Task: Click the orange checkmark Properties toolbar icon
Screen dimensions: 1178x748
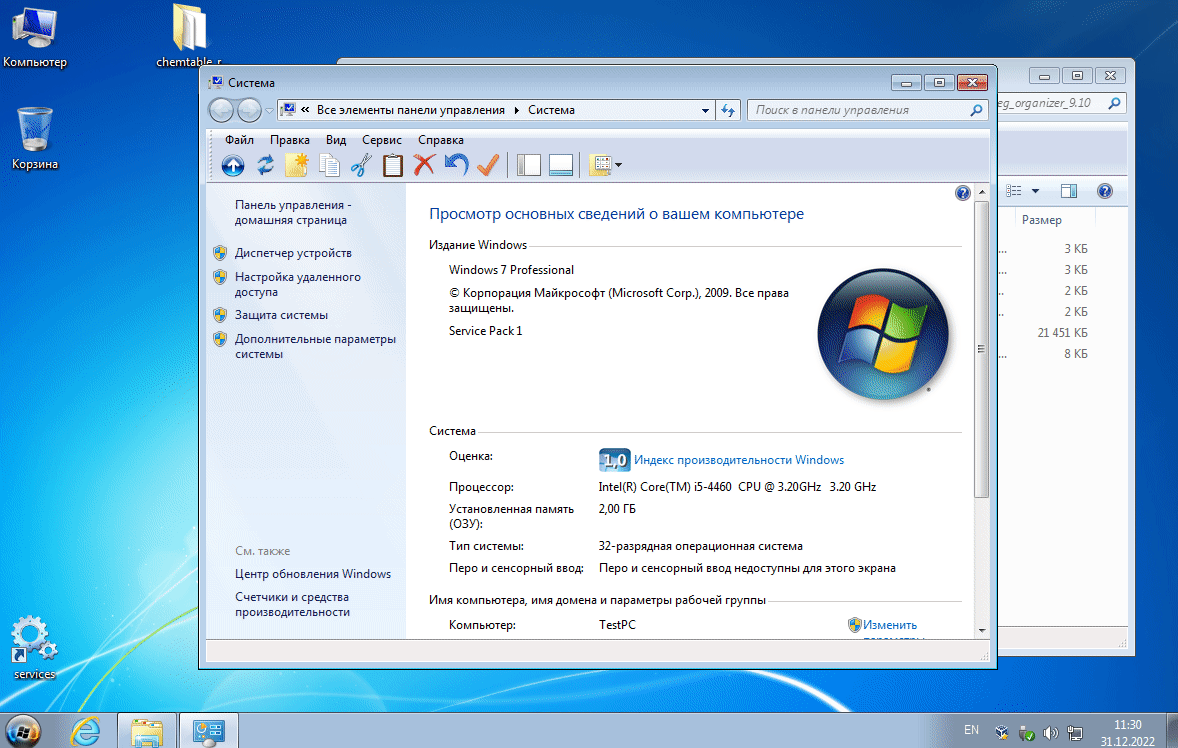Action: [488, 164]
